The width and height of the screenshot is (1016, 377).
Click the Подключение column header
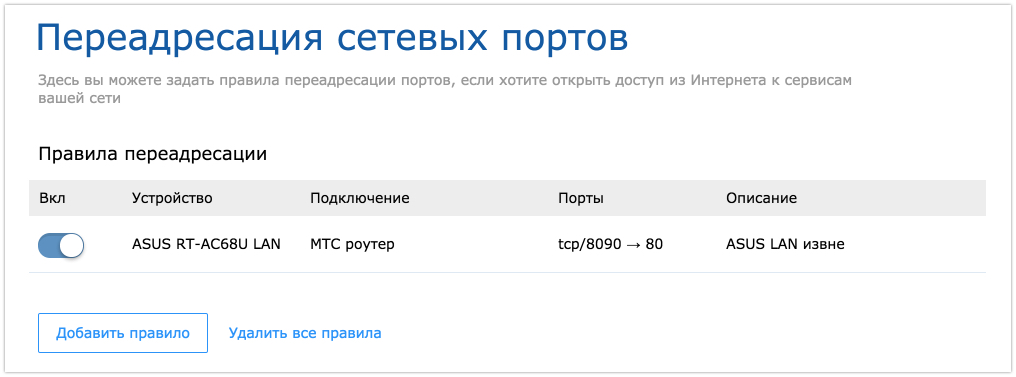pyautogui.click(x=360, y=198)
